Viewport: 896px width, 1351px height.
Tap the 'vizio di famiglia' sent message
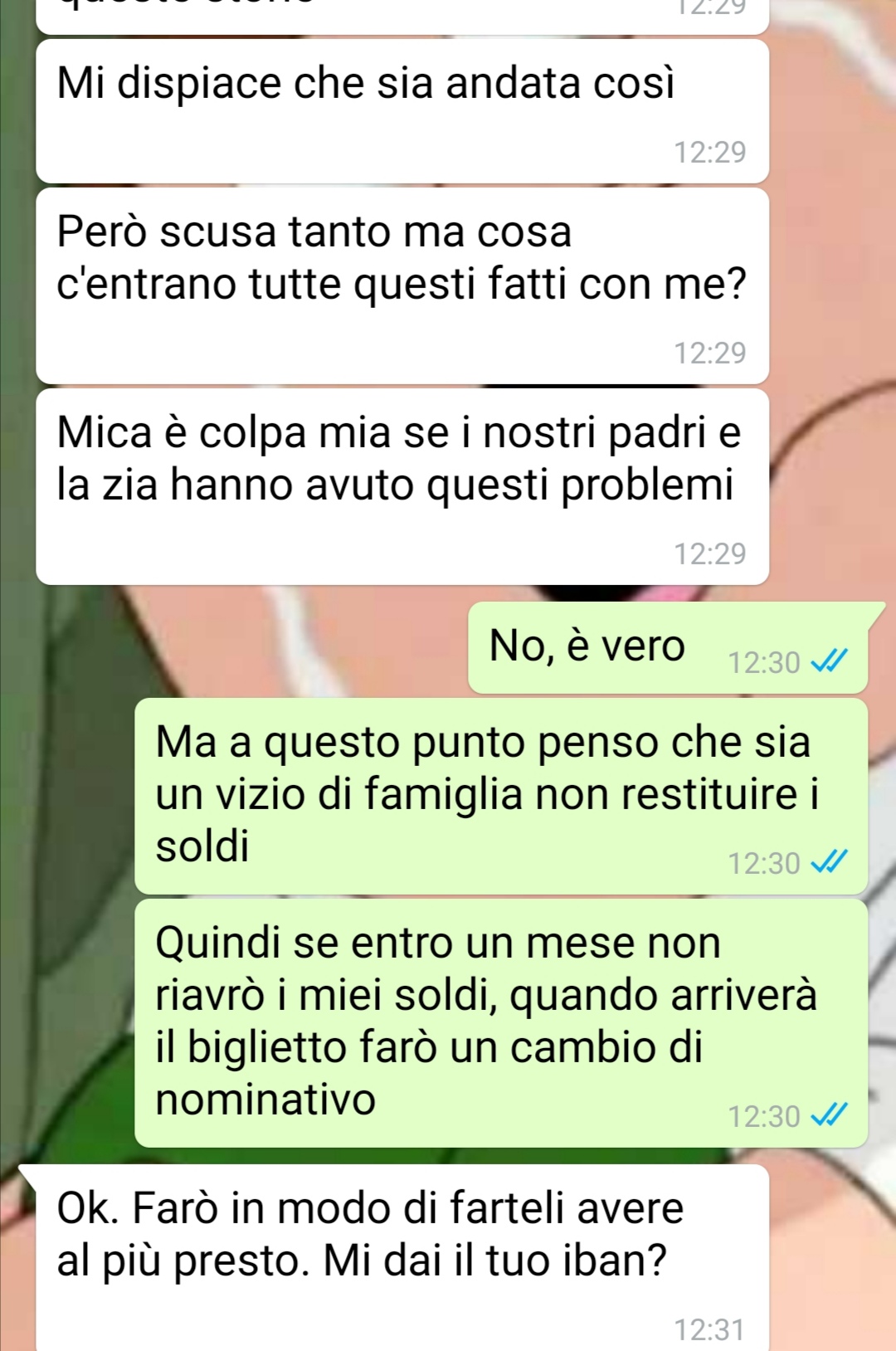click(x=501, y=796)
